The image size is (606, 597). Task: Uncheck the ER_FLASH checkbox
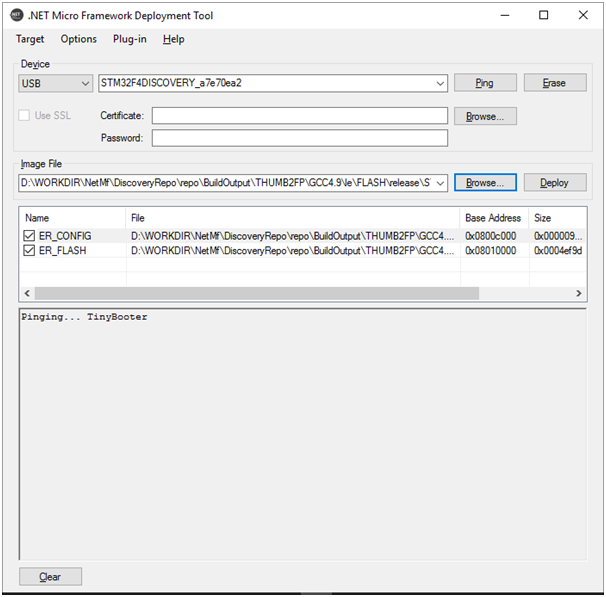point(29,250)
